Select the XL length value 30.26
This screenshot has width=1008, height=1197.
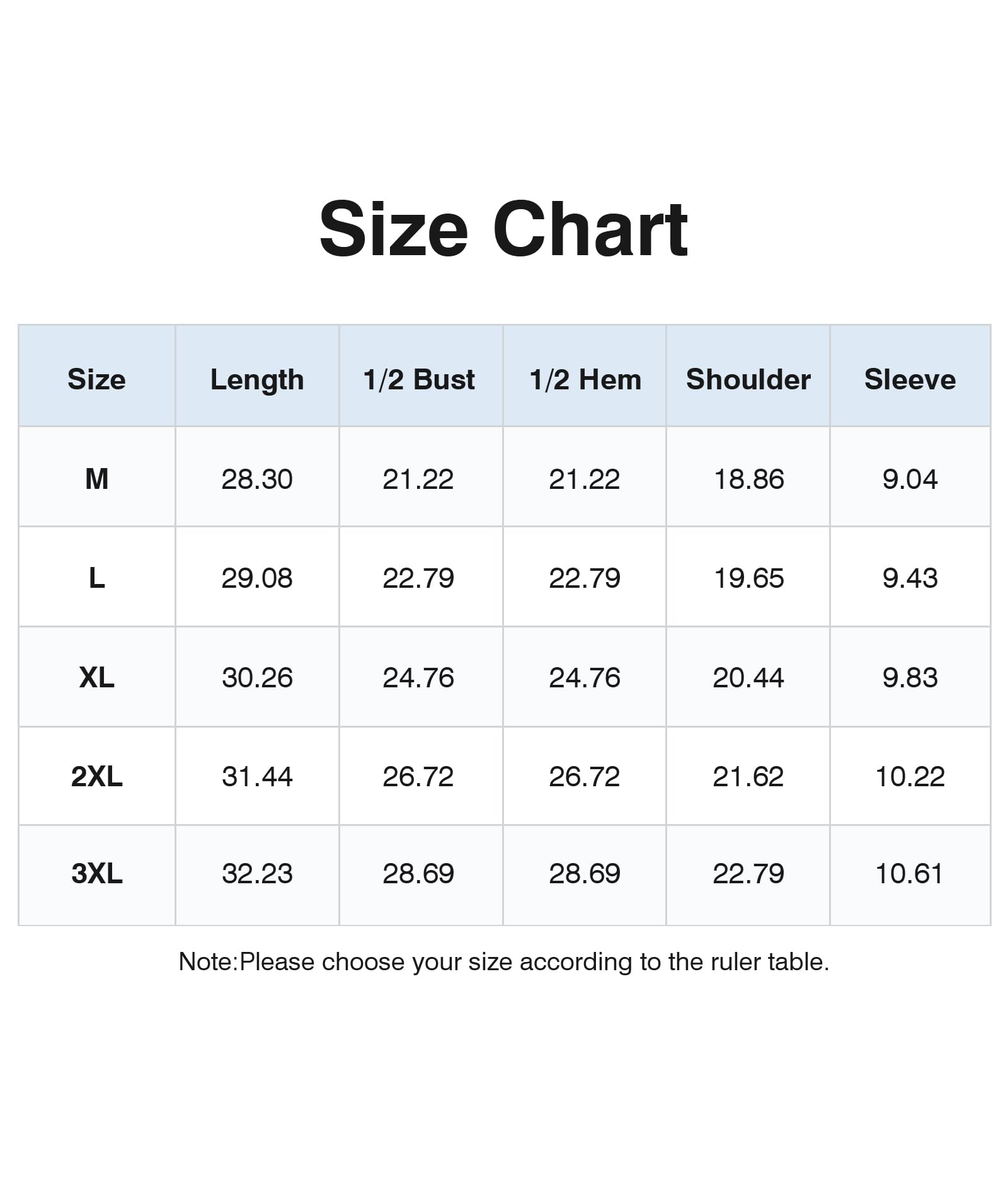[257, 677]
